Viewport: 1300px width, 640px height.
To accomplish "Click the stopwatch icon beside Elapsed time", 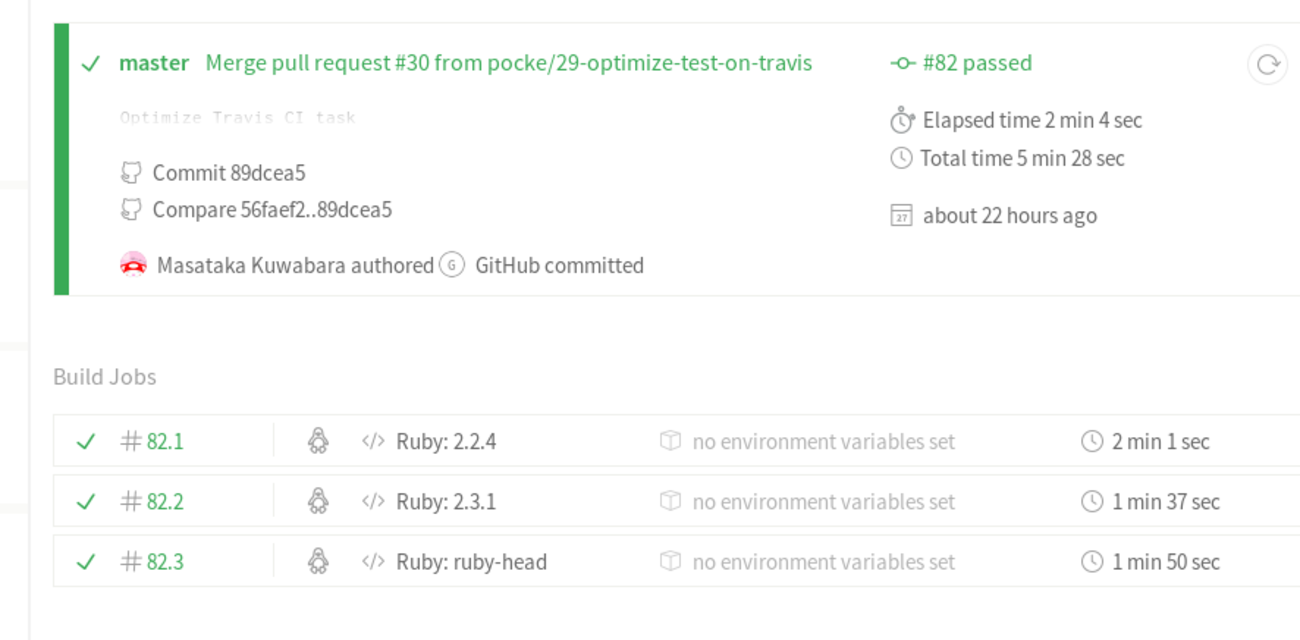I will [902, 121].
